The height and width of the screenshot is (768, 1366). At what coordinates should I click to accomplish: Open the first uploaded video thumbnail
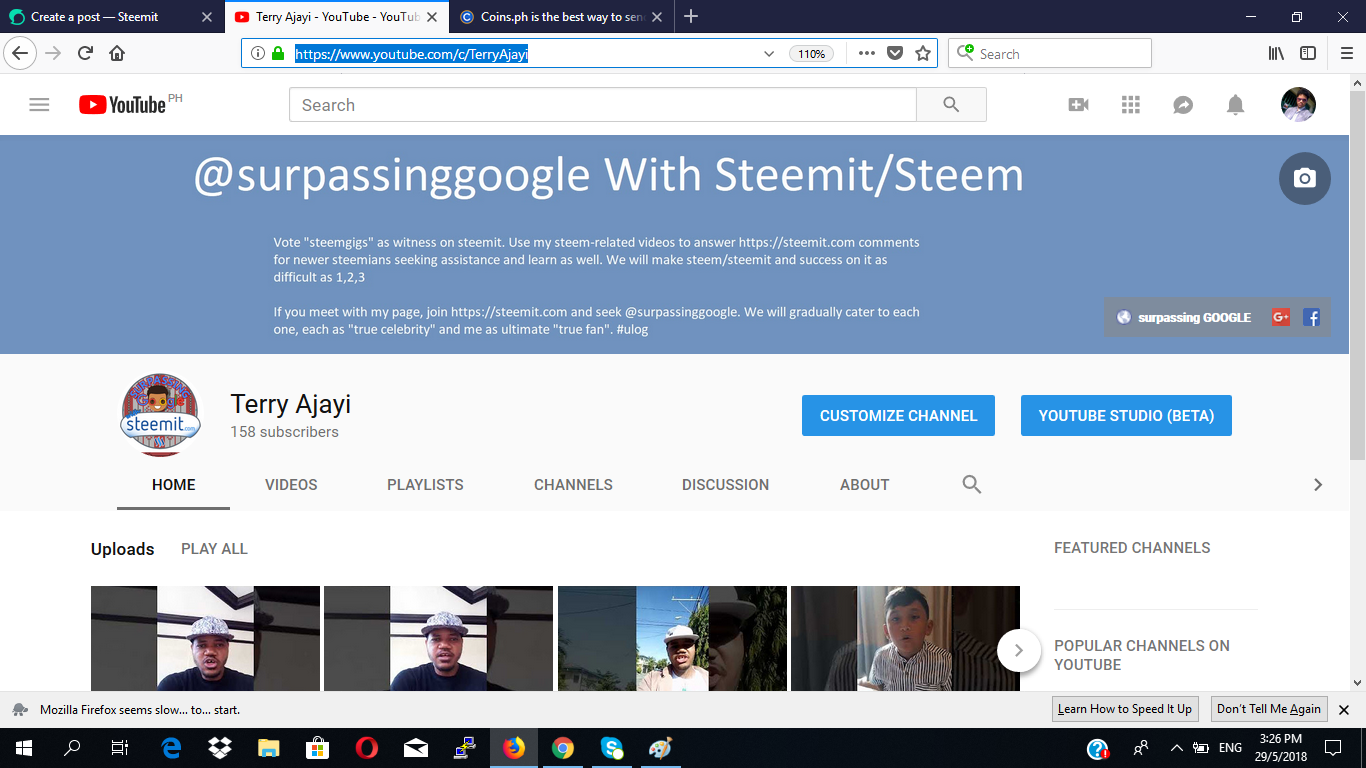[205, 638]
